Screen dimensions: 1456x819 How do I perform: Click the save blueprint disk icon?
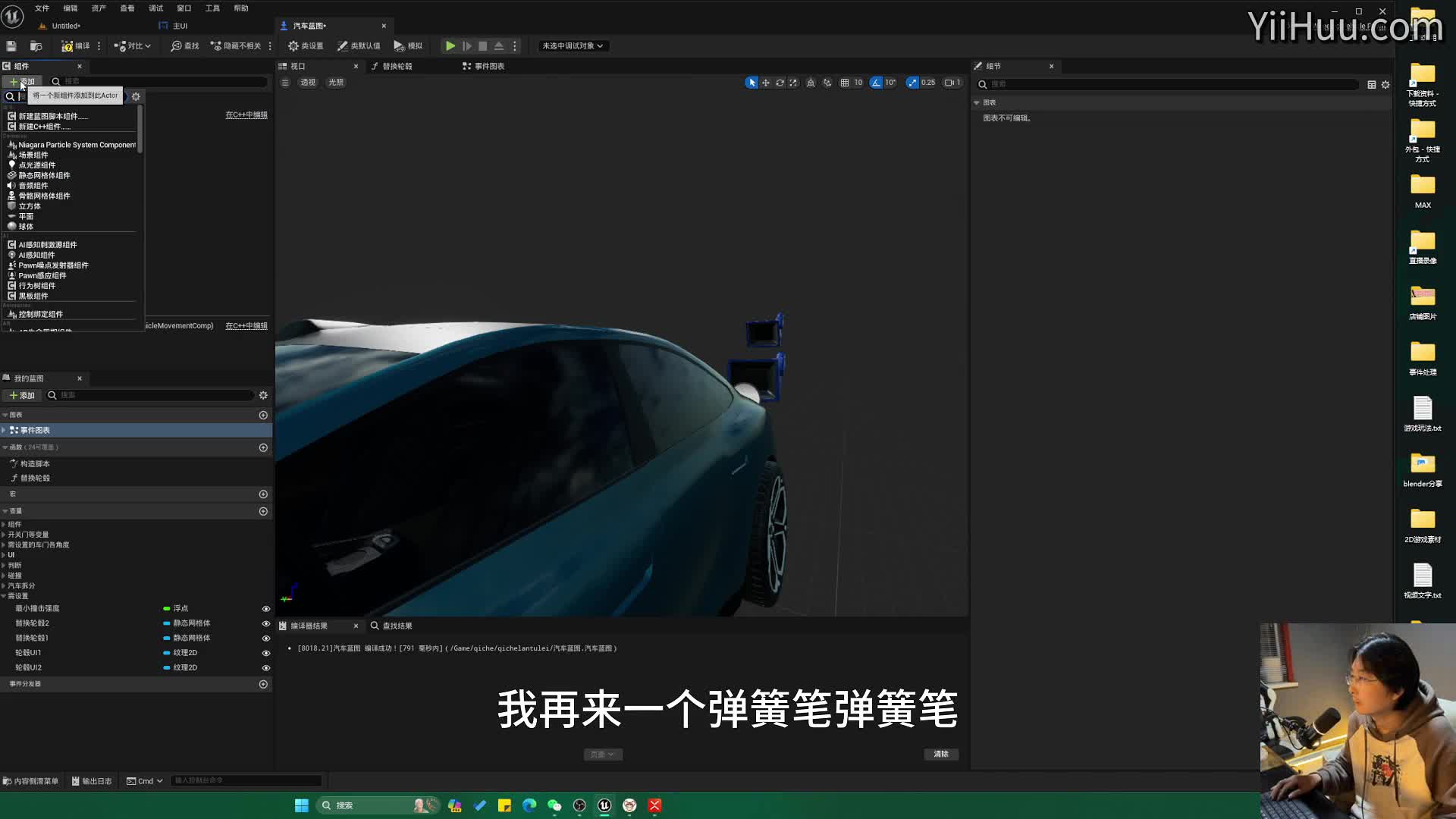click(x=11, y=46)
